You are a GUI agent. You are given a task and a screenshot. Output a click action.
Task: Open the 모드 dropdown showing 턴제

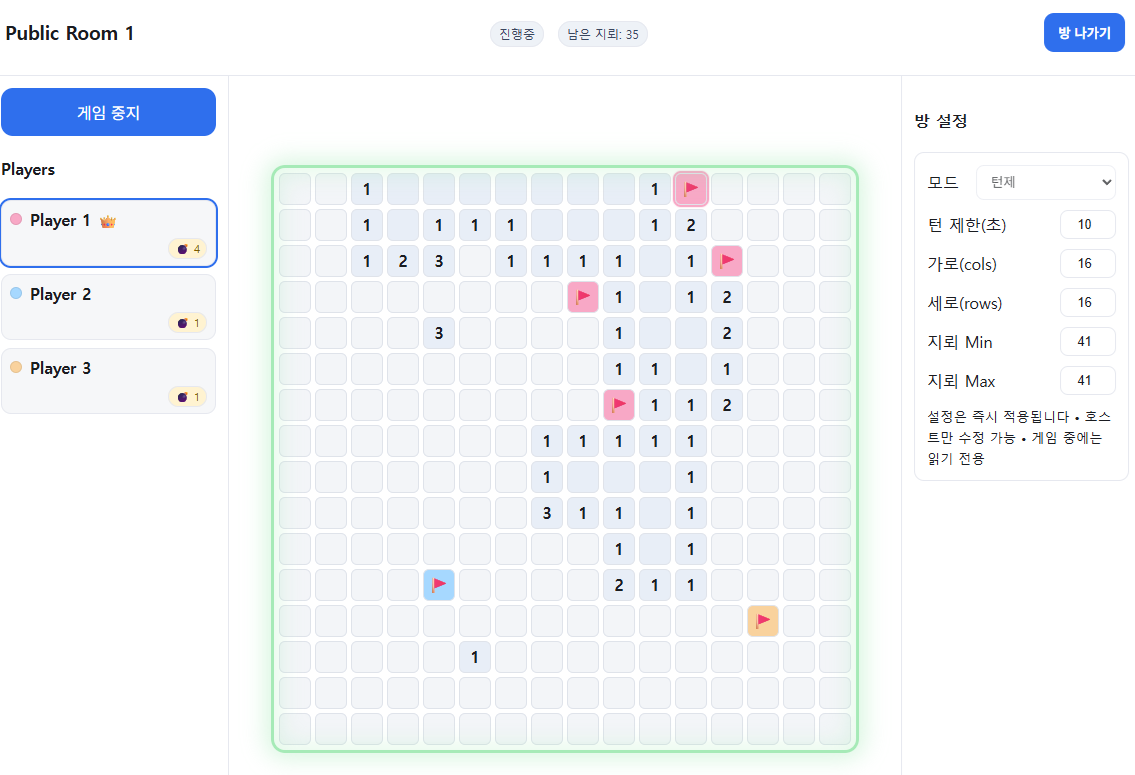tap(1045, 182)
